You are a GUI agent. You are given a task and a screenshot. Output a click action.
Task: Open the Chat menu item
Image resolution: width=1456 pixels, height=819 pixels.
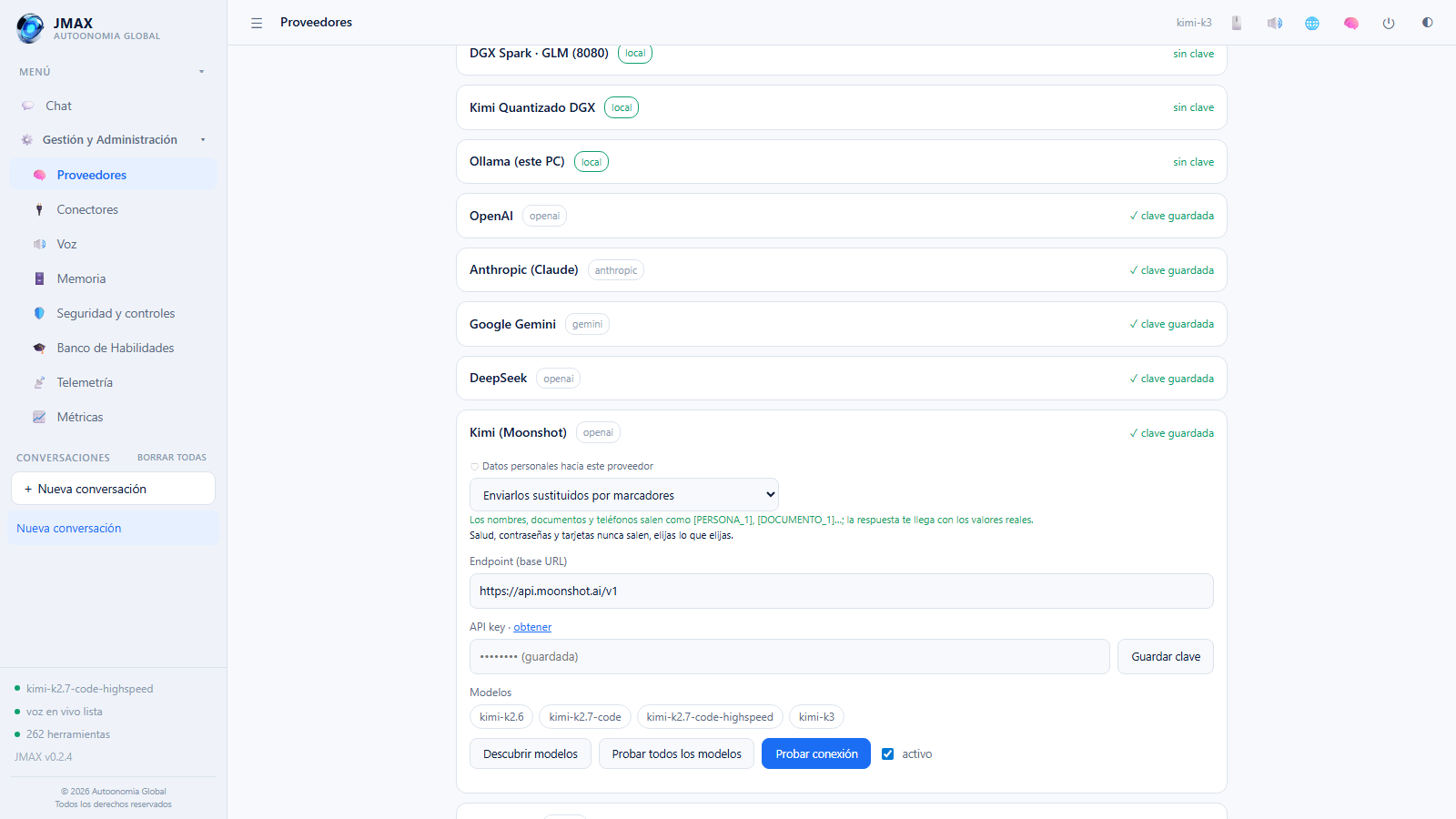coord(114,106)
